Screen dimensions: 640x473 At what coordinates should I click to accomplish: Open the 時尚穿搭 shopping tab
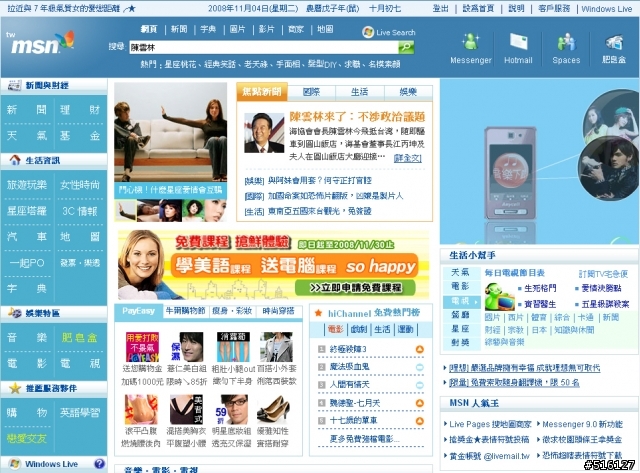278,311
